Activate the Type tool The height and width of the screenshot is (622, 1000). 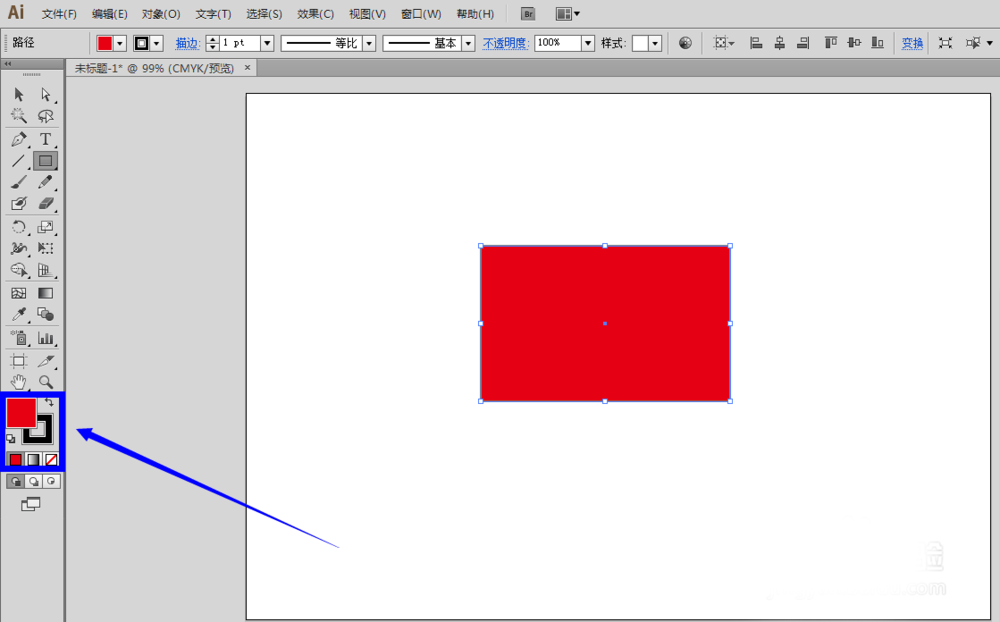[x=45, y=139]
